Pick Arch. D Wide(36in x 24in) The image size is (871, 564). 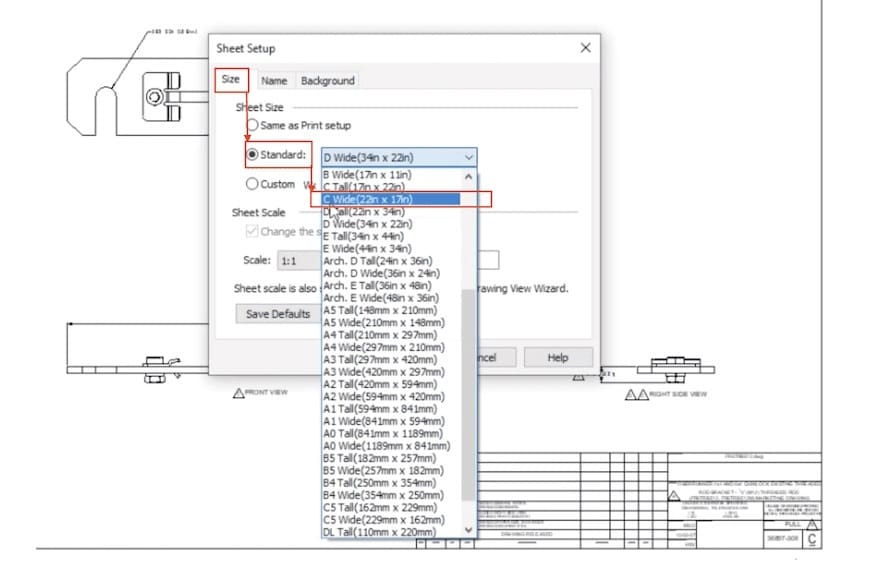pyautogui.click(x=391, y=273)
